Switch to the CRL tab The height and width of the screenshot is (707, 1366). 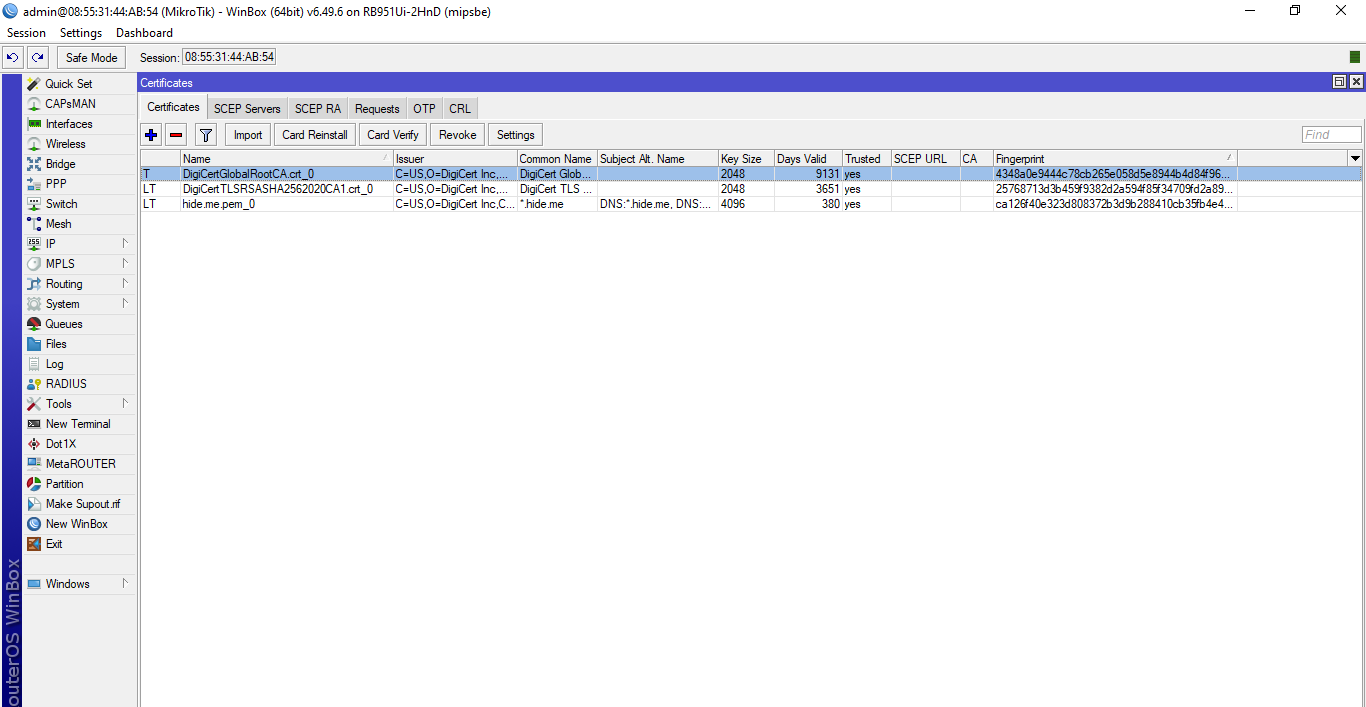coord(460,108)
